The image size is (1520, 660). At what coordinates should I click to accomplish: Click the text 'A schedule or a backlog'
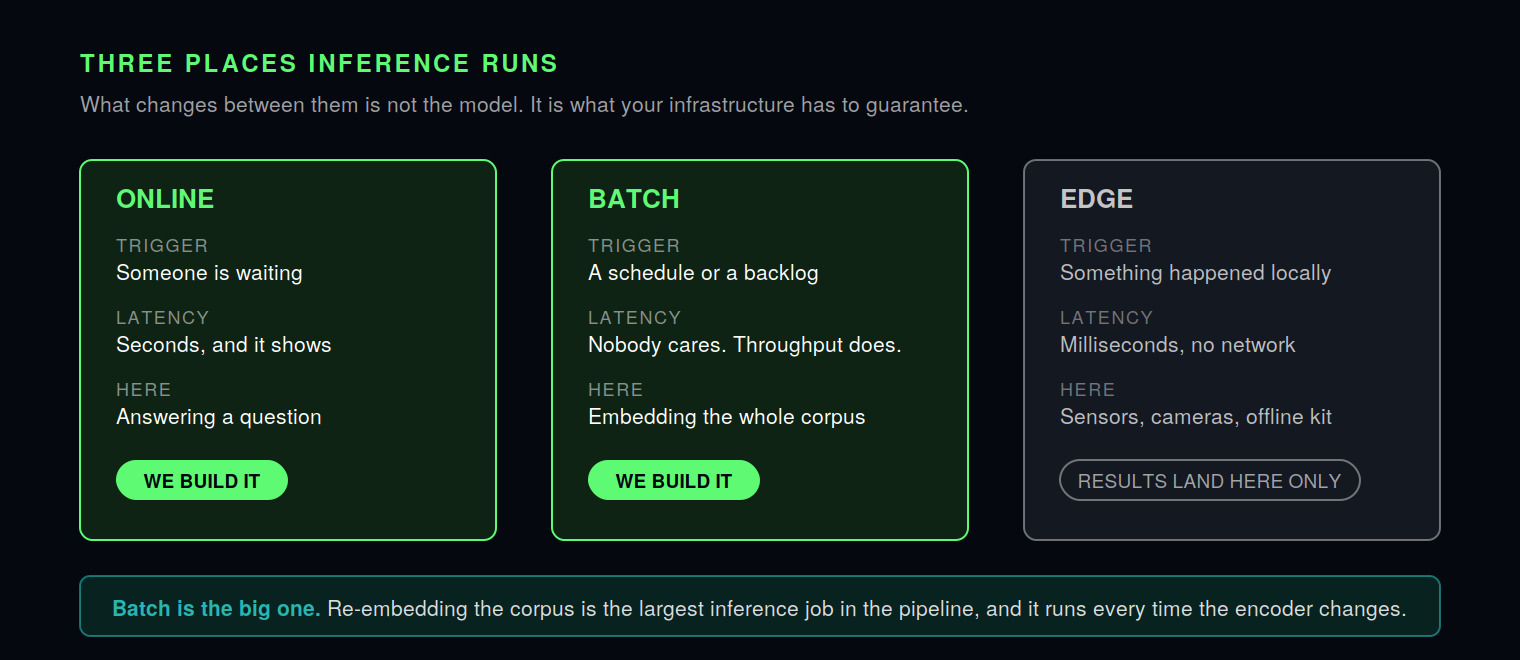pos(703,273)
